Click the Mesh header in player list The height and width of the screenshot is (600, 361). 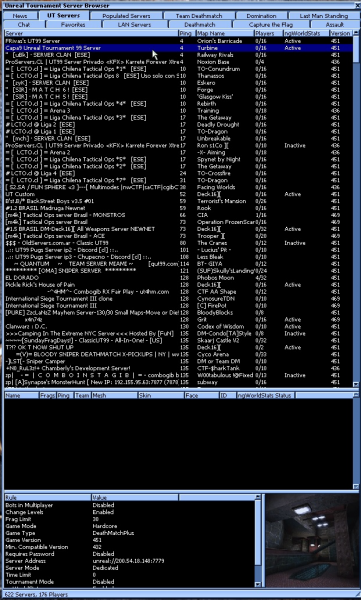(114, 395)
